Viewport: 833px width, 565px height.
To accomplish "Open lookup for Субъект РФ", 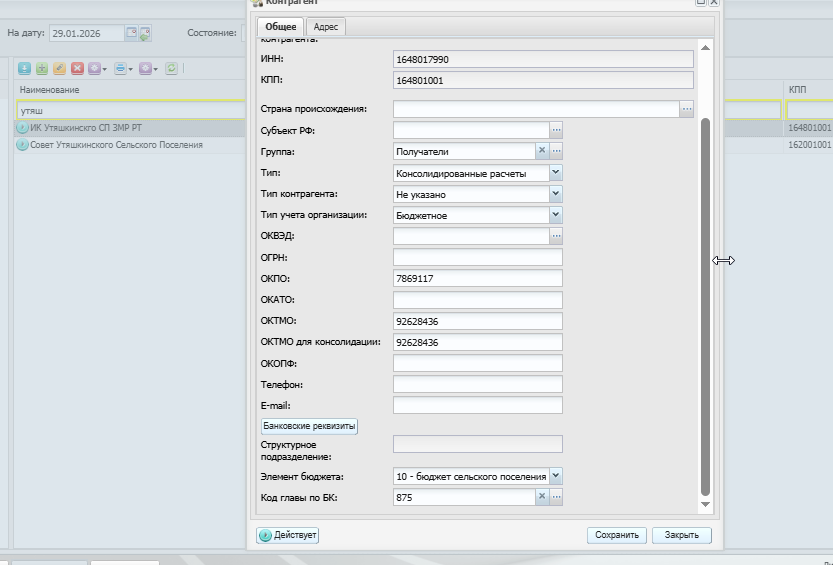I will click(556, 130).
